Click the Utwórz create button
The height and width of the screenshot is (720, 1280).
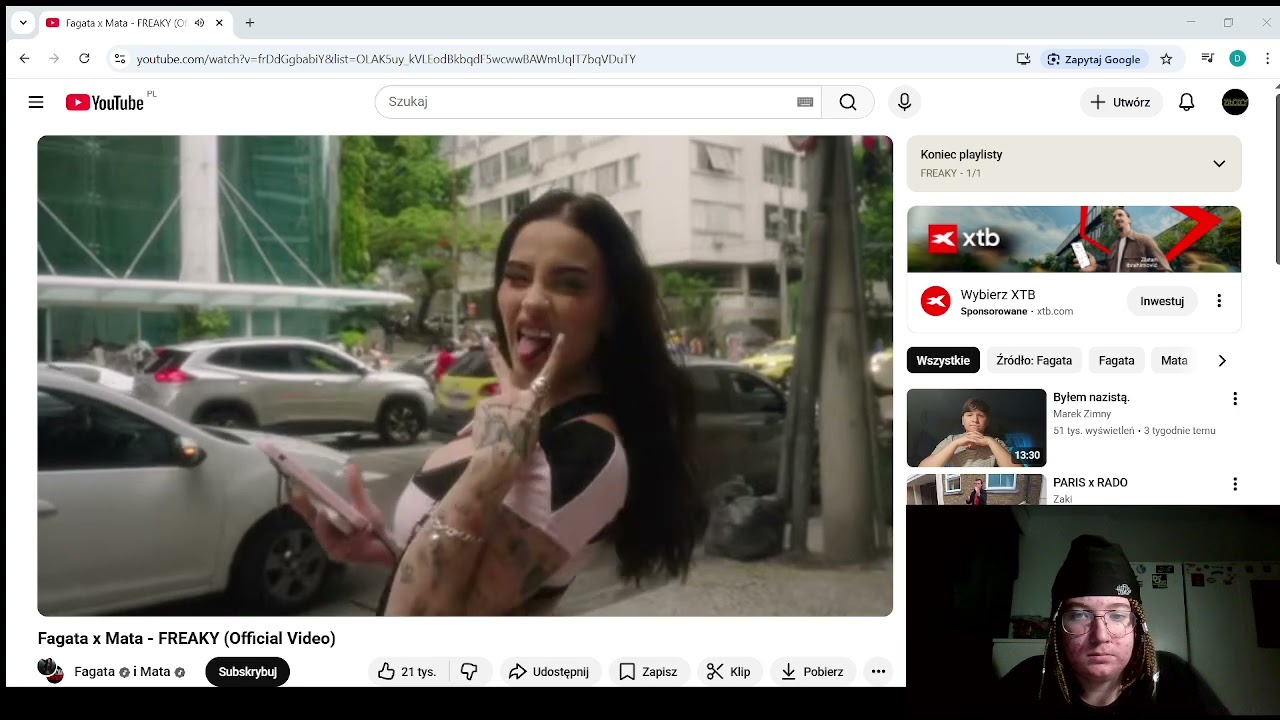[1121, 102]
